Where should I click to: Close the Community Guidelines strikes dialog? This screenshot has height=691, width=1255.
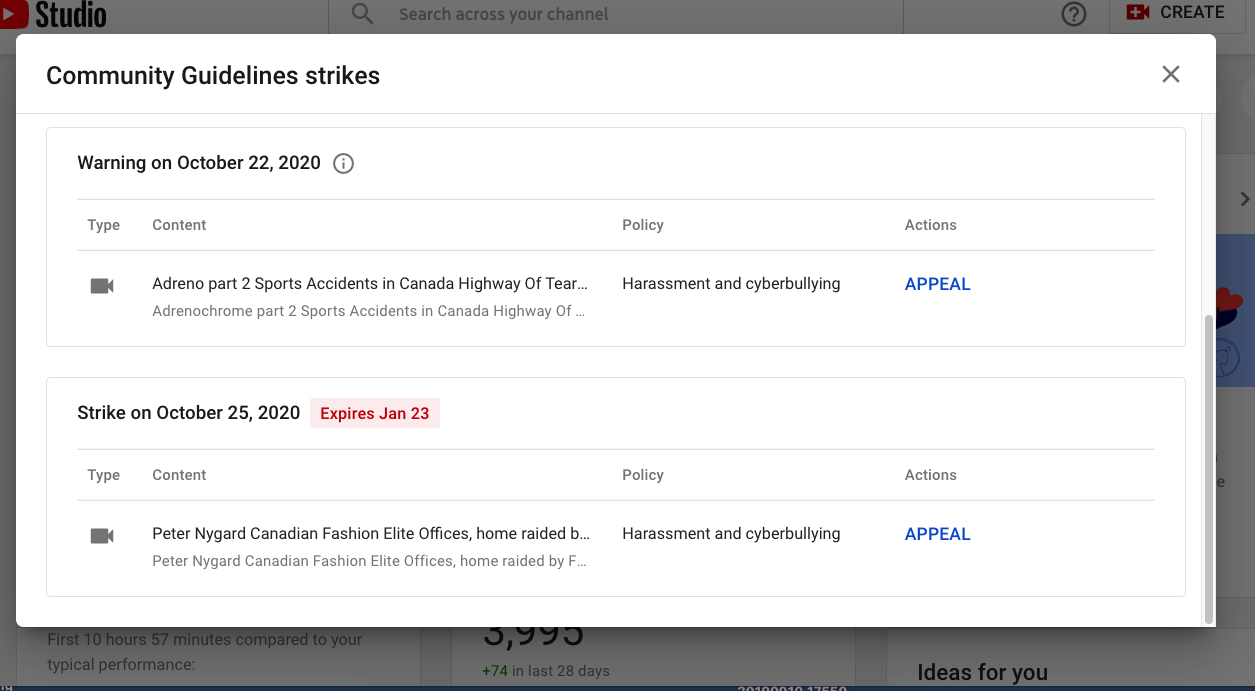click(x=1171, y=74)
